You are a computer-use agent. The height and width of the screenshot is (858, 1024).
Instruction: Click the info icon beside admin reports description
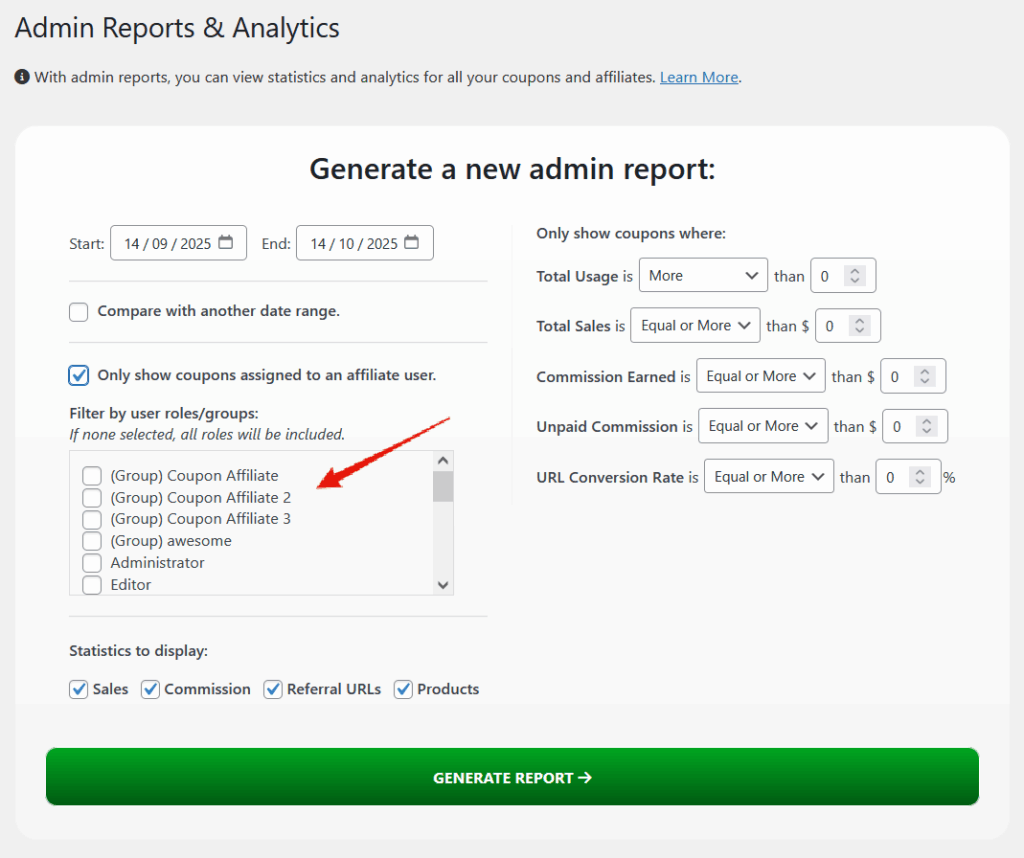(x=22, y=77)
